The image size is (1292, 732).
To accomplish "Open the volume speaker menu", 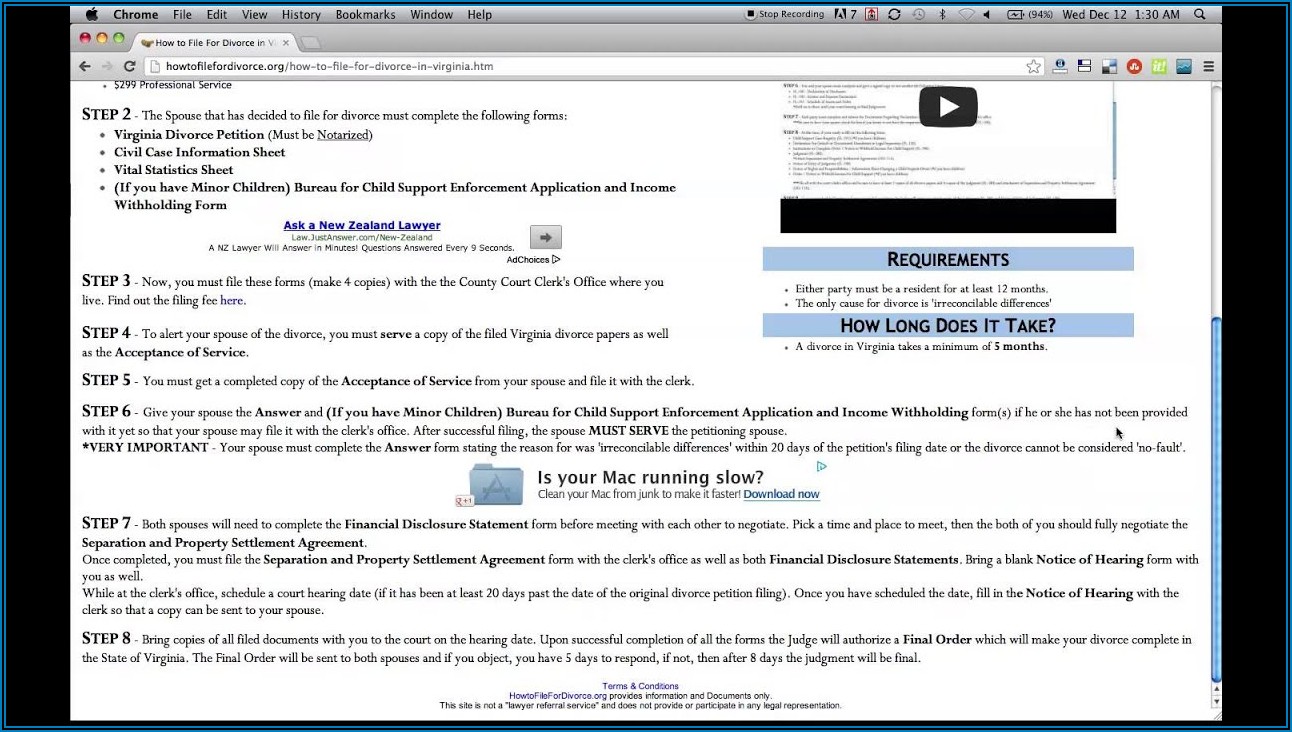I will pos(987,14).
